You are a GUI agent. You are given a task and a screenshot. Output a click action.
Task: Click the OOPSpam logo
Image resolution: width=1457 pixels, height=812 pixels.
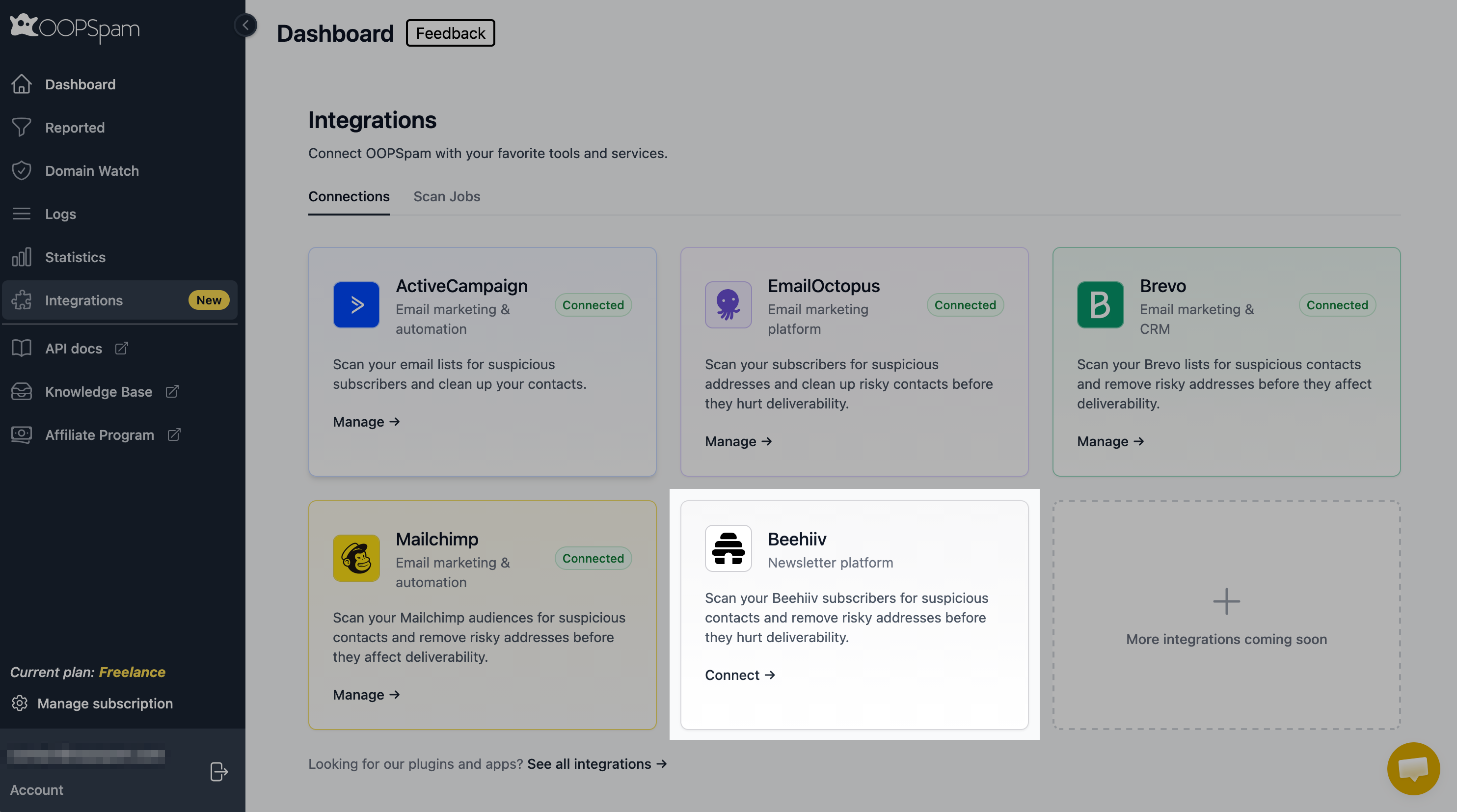click(75, 27)
